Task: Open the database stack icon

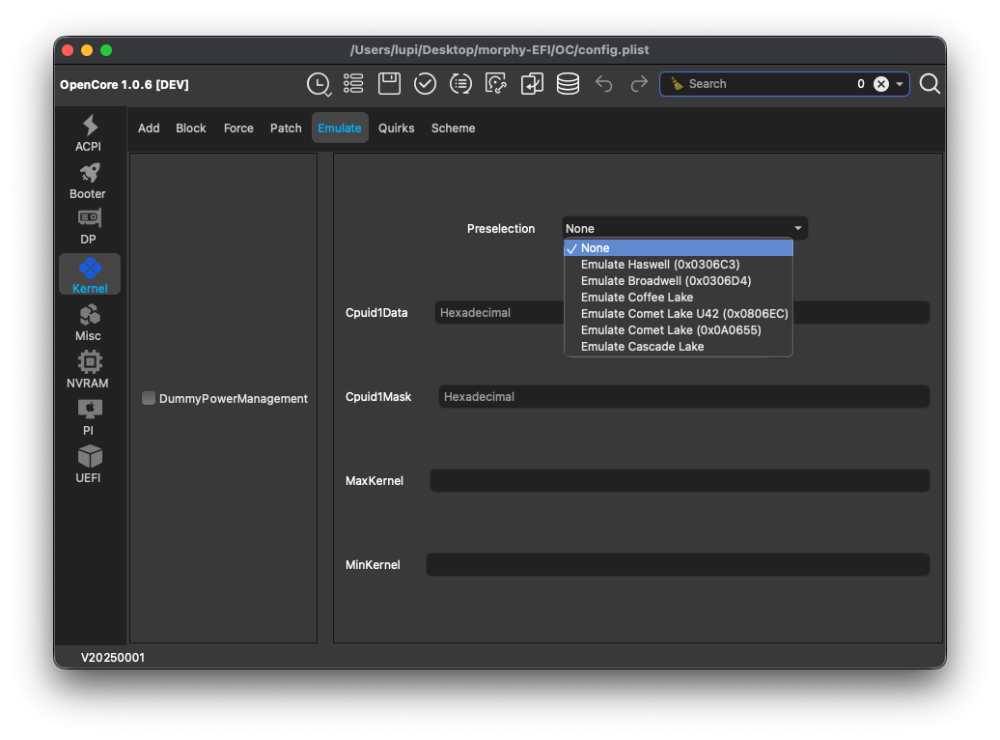Action: 568,84
